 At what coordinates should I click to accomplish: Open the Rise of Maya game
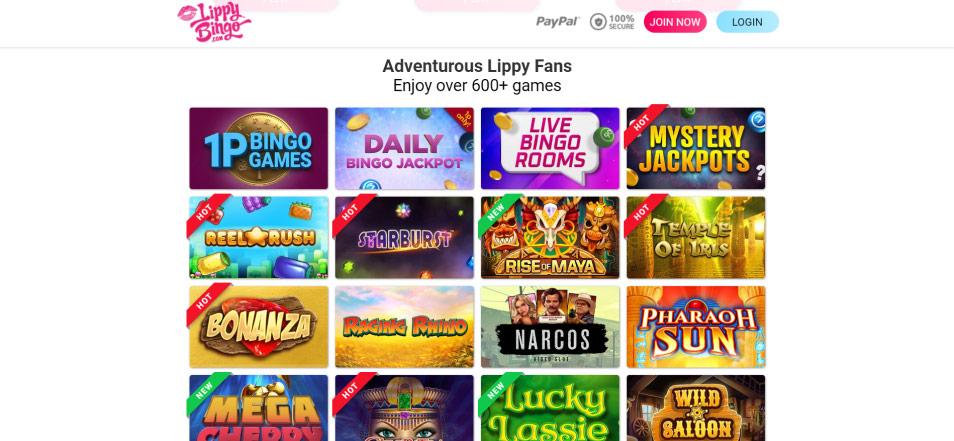pos(550,237)
